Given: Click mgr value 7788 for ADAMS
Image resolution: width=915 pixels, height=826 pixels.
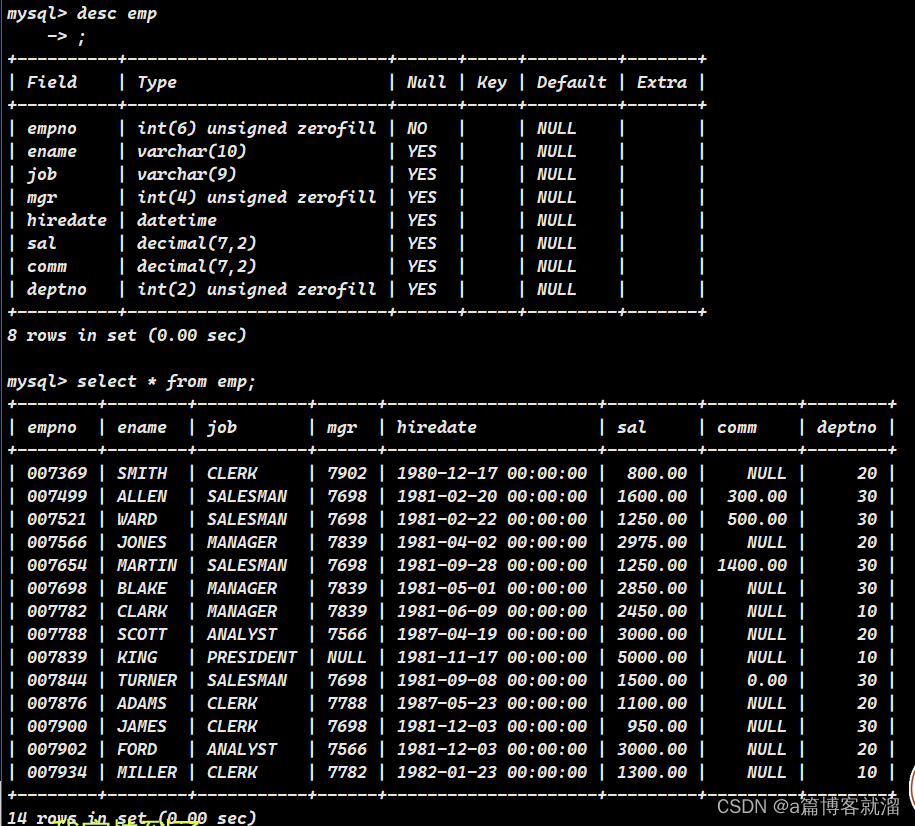Looking at the screenshot, I should pos(347,703).
